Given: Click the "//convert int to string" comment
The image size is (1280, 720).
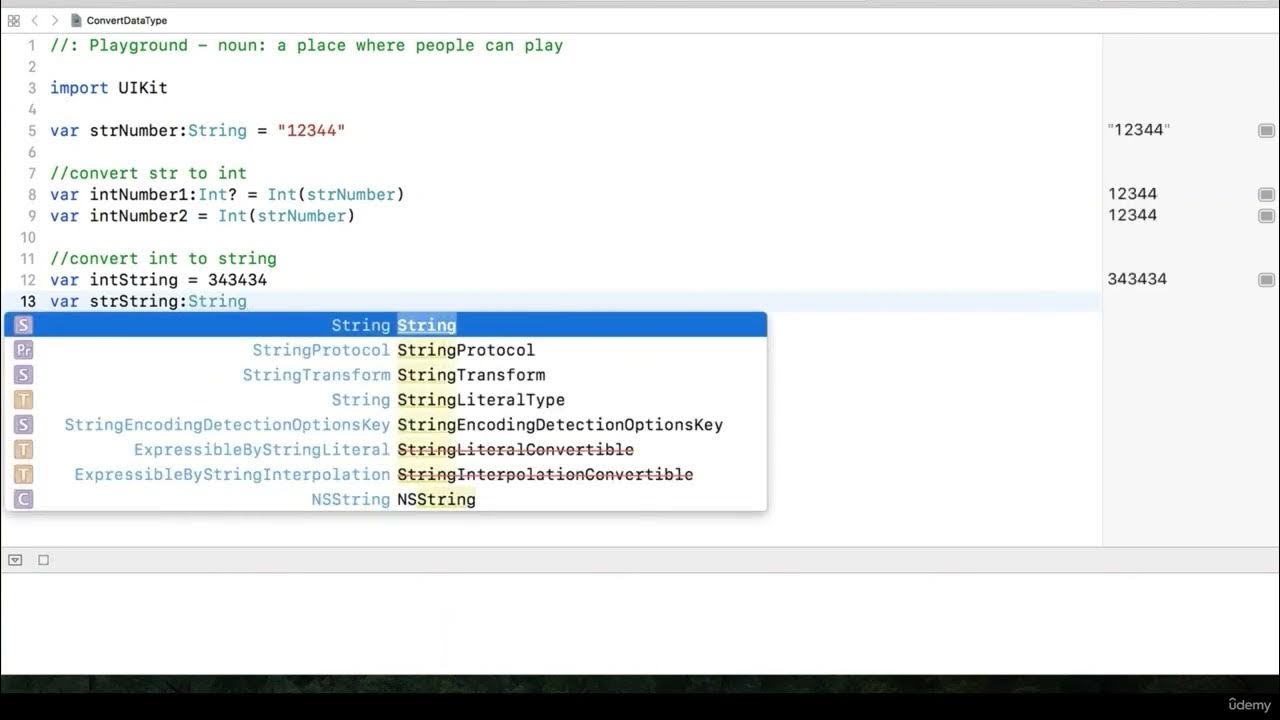Looking at the screenshot, I should pos(163,259).
